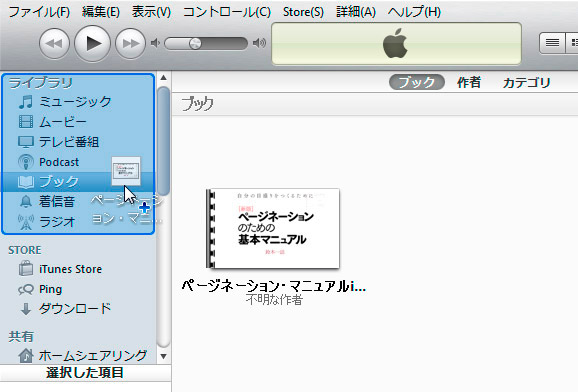Select ホームシェアリング under 共有
Screen dimensions: 578x392
(x=83, y=355)
